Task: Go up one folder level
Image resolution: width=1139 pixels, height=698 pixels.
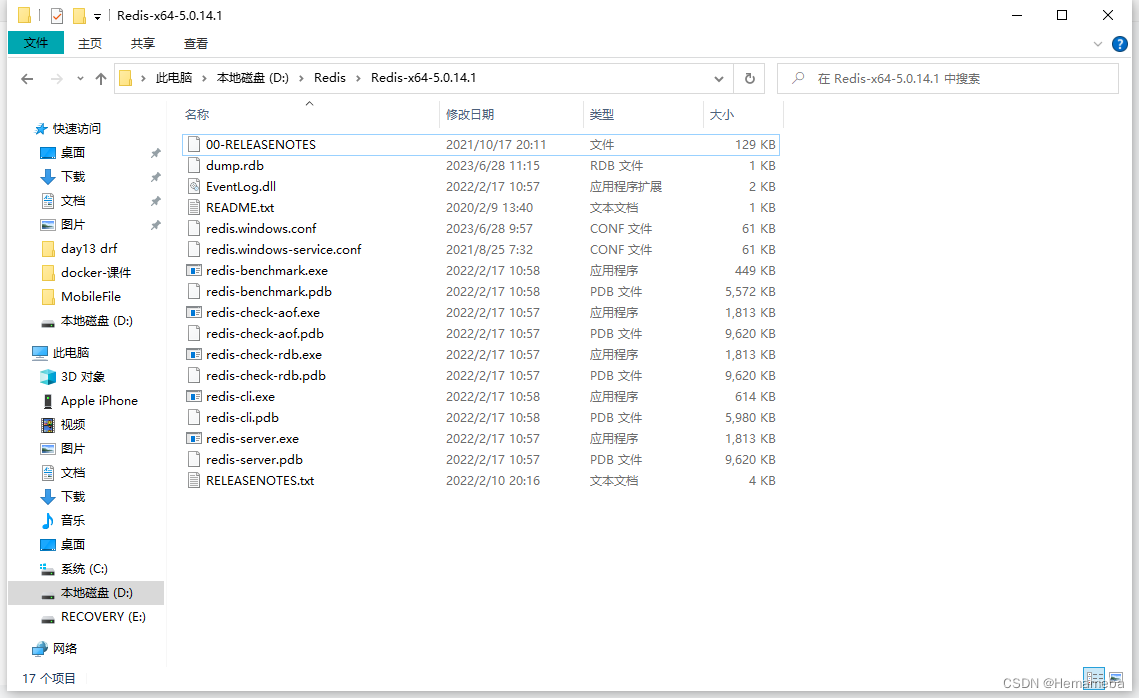Action: [101, 78]
